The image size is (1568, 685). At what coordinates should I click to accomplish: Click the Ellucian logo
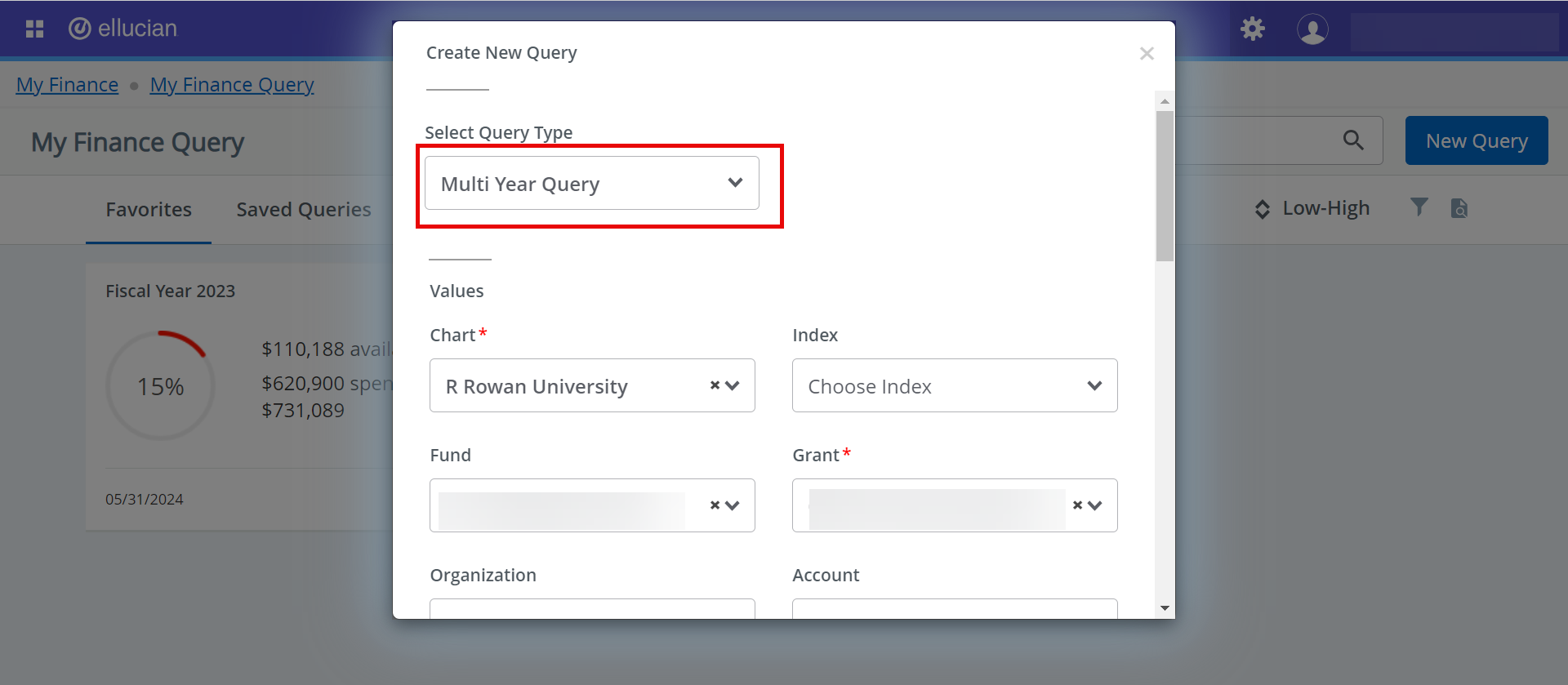tap(123, 29)
